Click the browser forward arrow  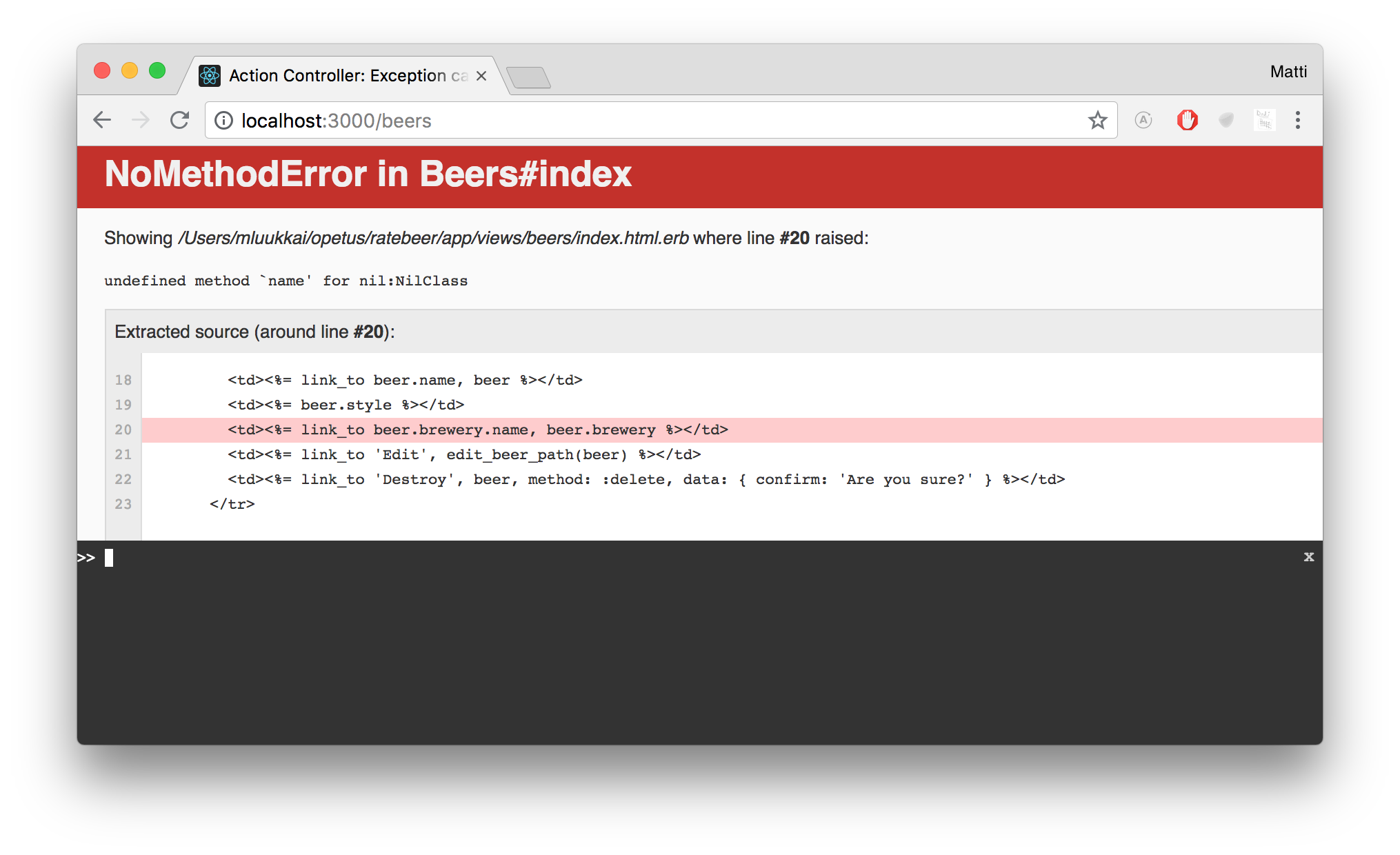(141, 120)
